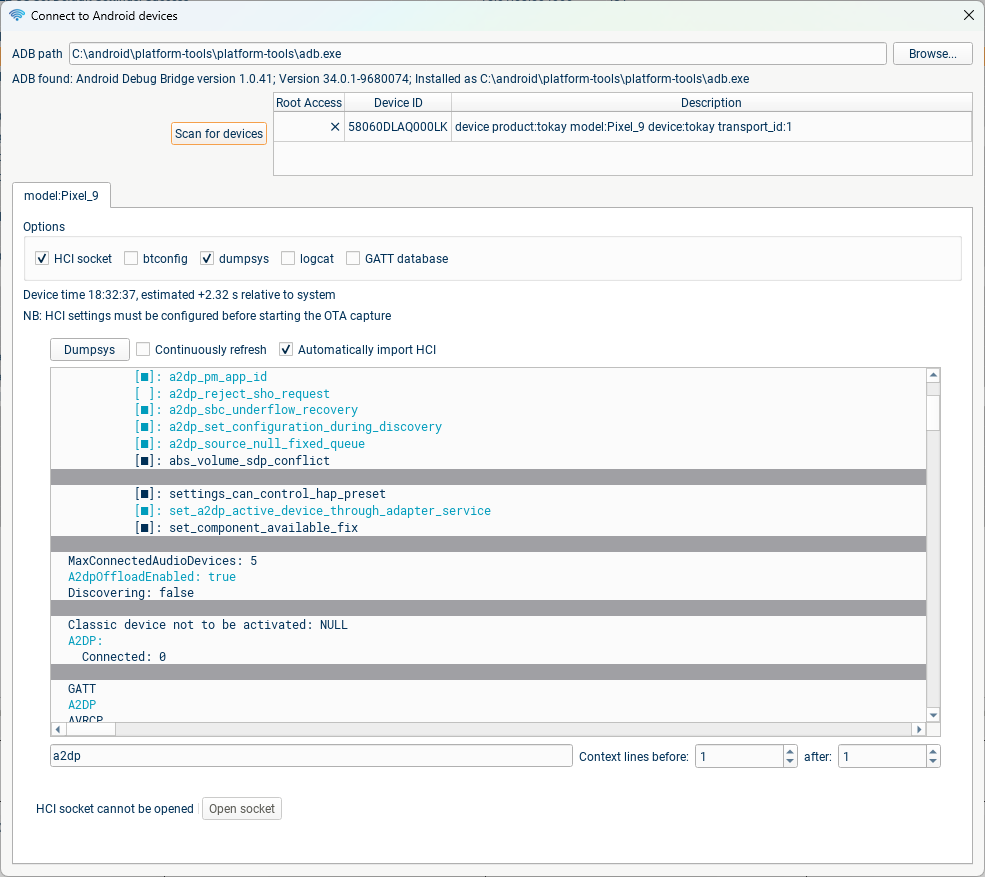Click the Browse button for ADB path
This screenshot has width=985, height=877.
(x=932, y=54)
